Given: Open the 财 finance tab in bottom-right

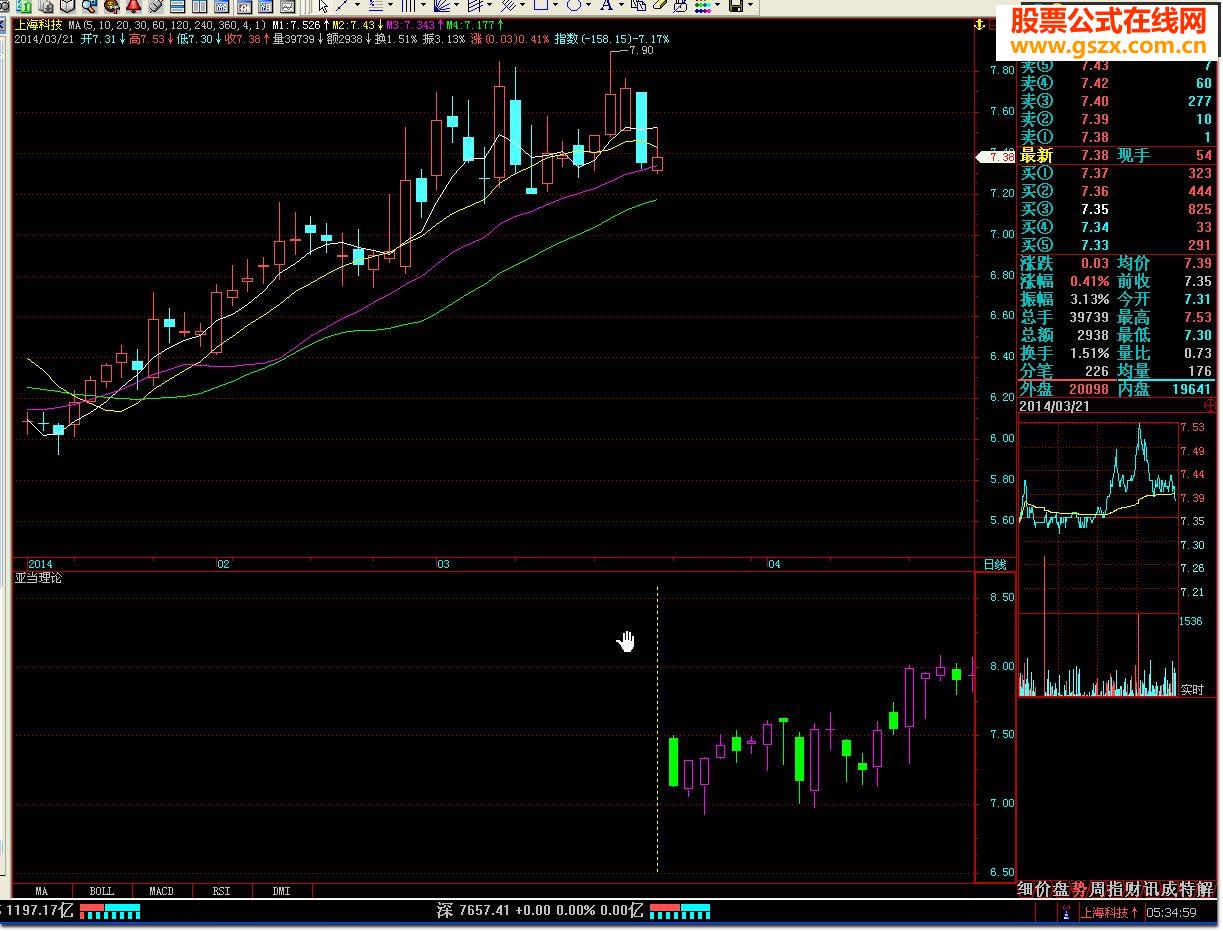Looking at the screenshot, I should pos(1136,889).
